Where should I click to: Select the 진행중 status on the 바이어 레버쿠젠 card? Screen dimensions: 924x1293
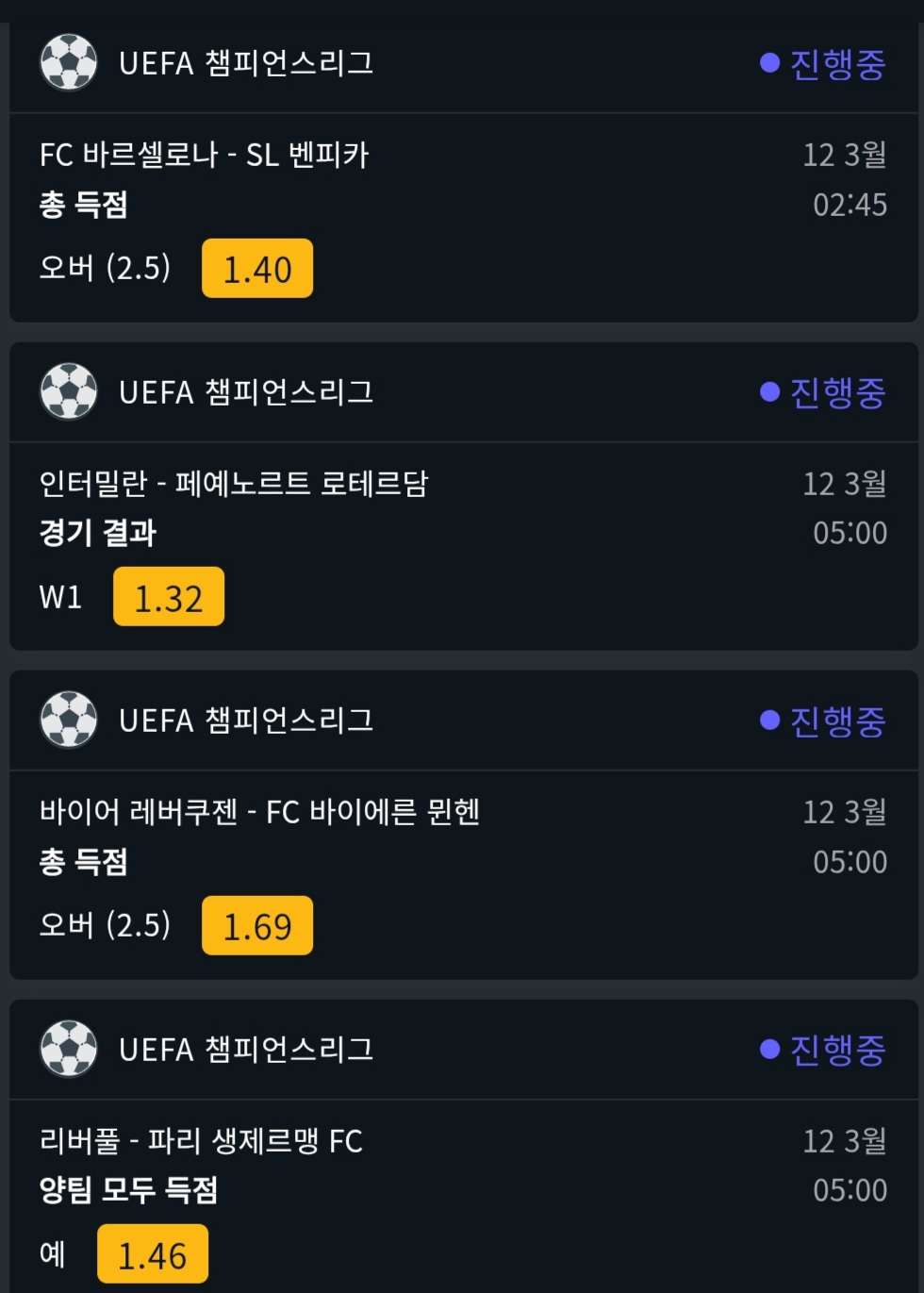823,721
